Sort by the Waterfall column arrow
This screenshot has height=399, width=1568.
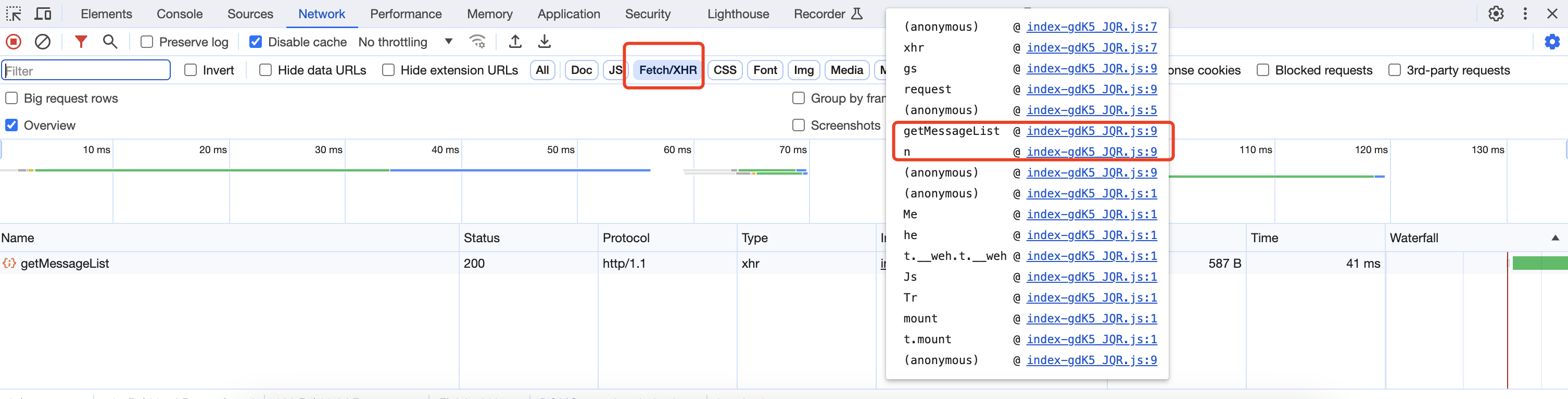1554,238
